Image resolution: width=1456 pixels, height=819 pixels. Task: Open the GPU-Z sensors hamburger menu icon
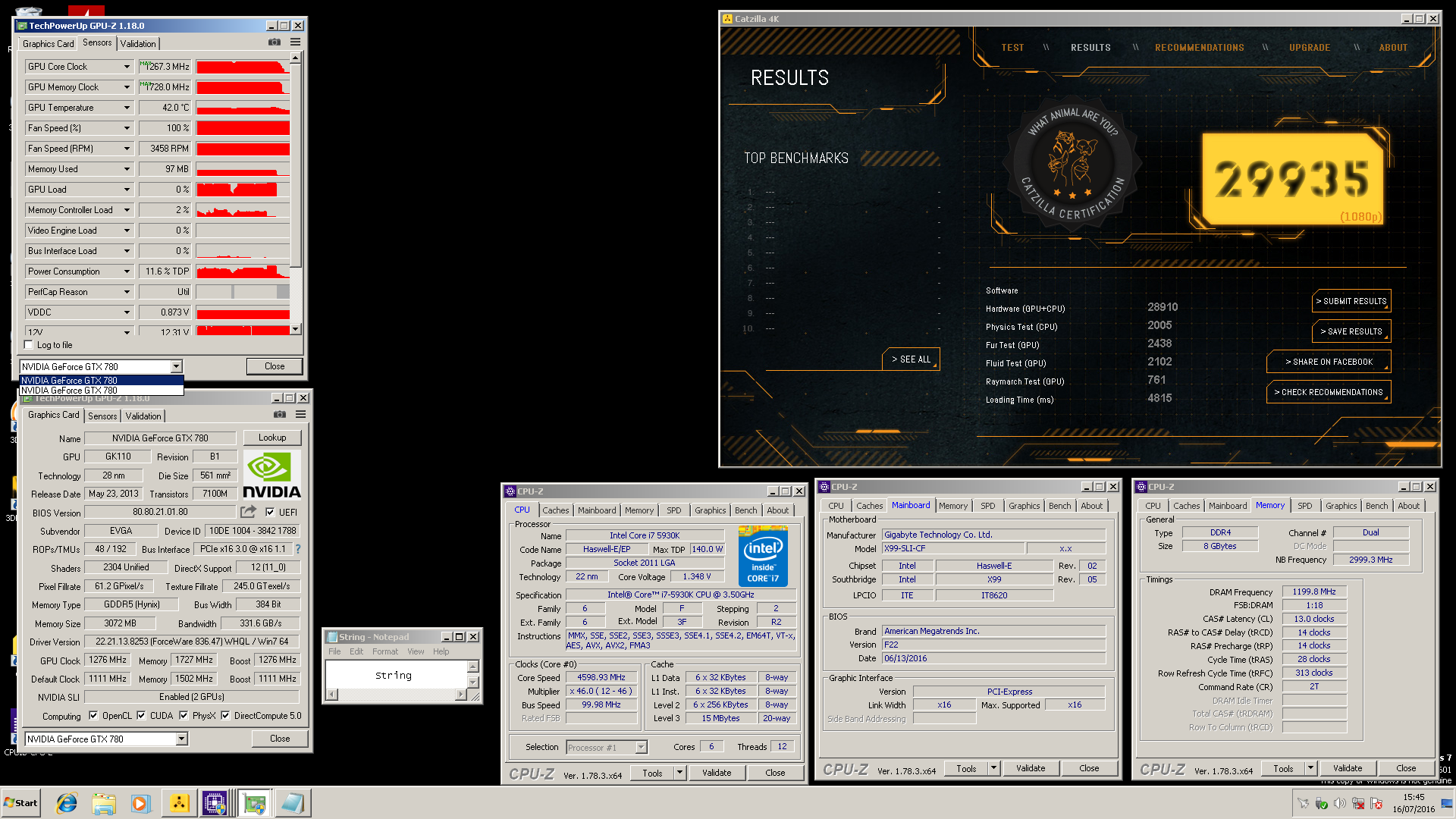[295, 42]
